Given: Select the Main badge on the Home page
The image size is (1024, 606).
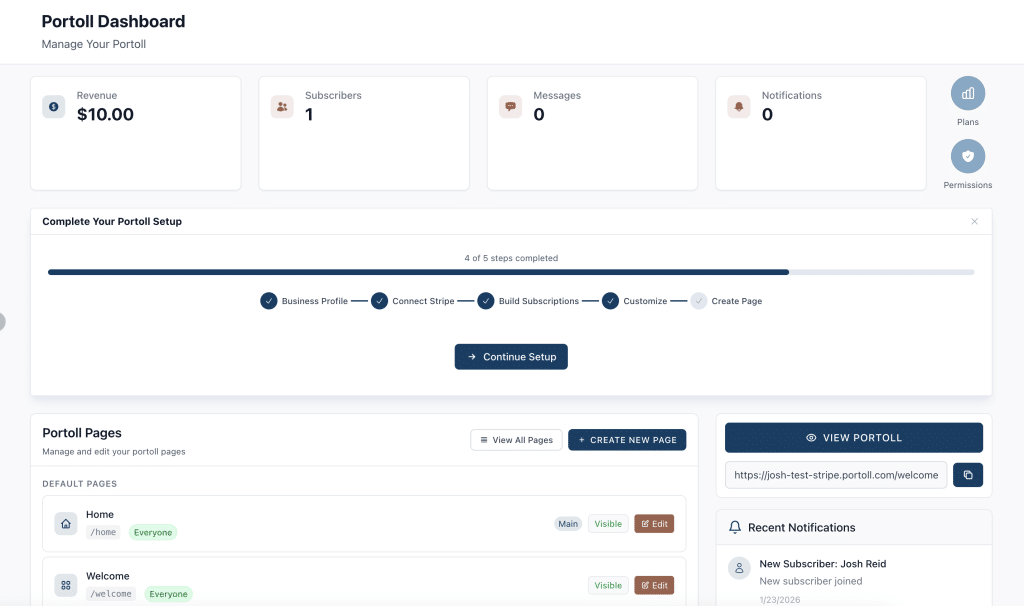Looking at the screenshot, I should coord(567,523).
